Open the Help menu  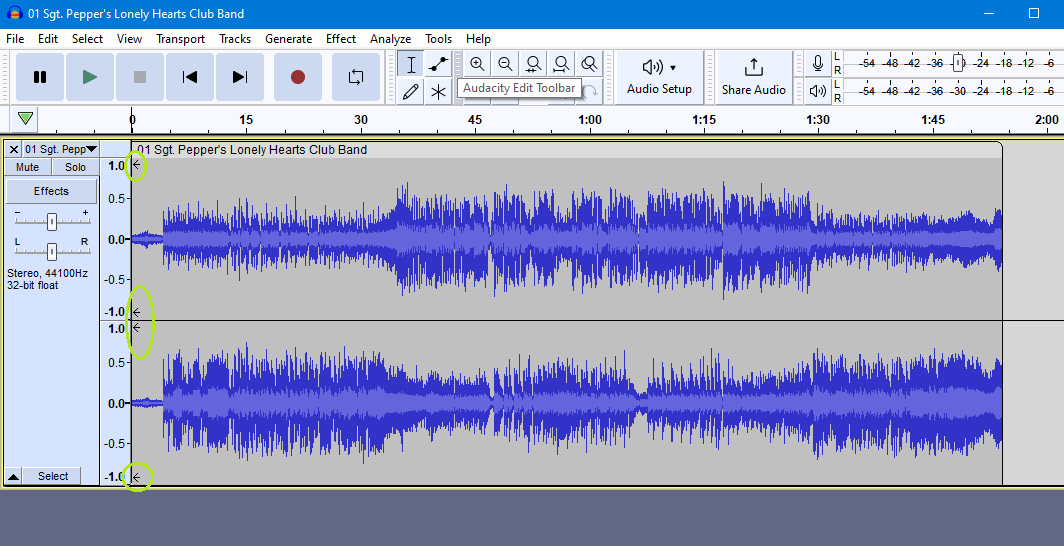coord(478,39)
